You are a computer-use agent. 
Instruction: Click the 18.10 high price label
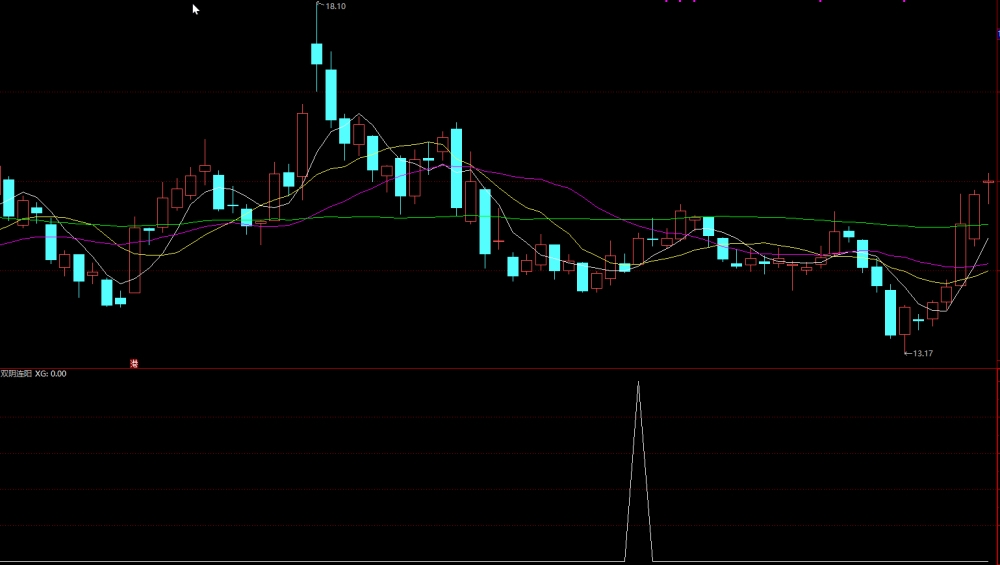335,6
